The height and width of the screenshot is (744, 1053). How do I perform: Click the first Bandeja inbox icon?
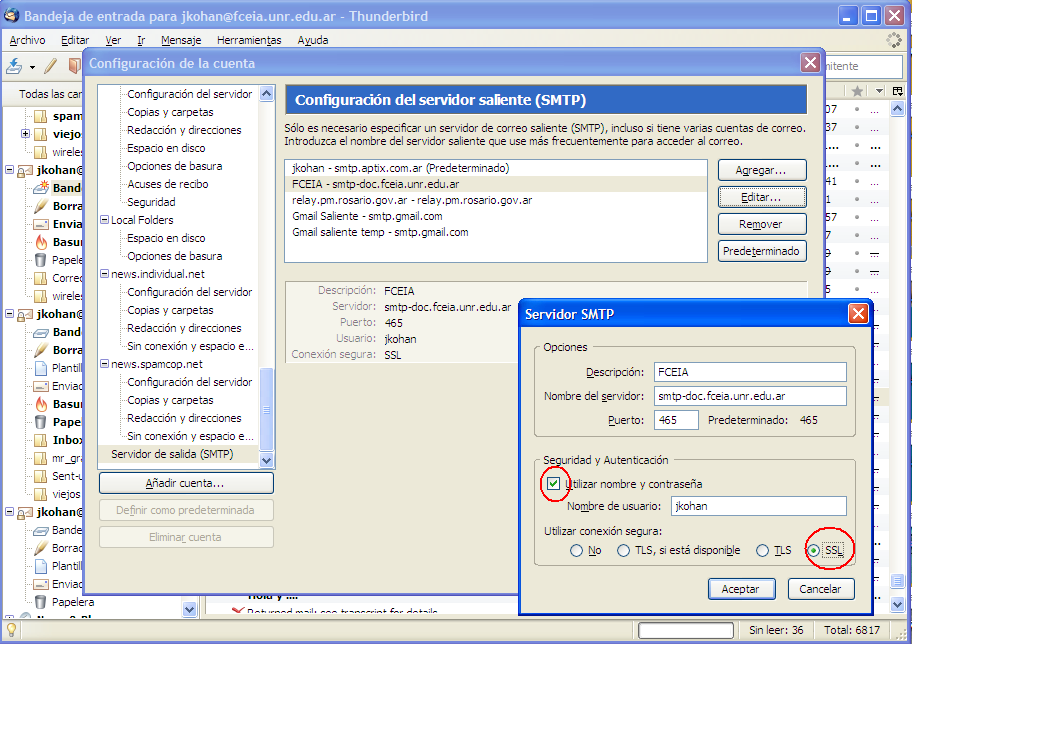[41, 187]
